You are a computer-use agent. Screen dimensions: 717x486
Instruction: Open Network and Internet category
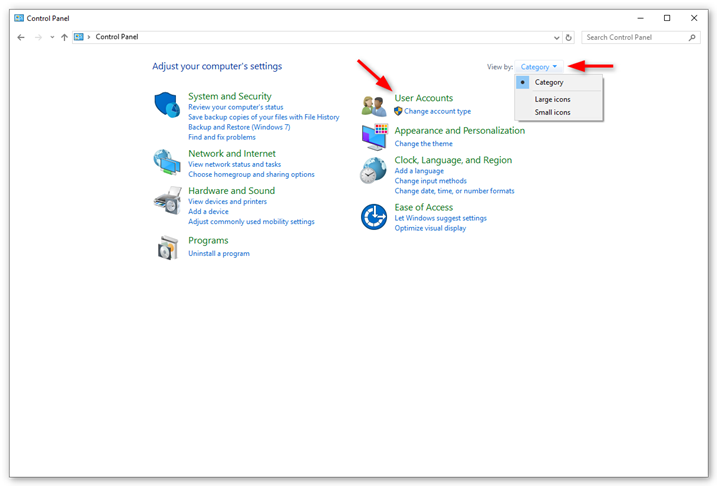coord(232,154)
